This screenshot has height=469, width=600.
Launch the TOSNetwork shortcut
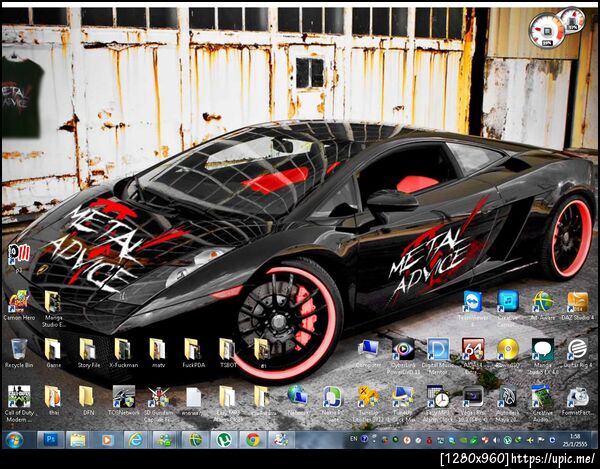point(124,401)
